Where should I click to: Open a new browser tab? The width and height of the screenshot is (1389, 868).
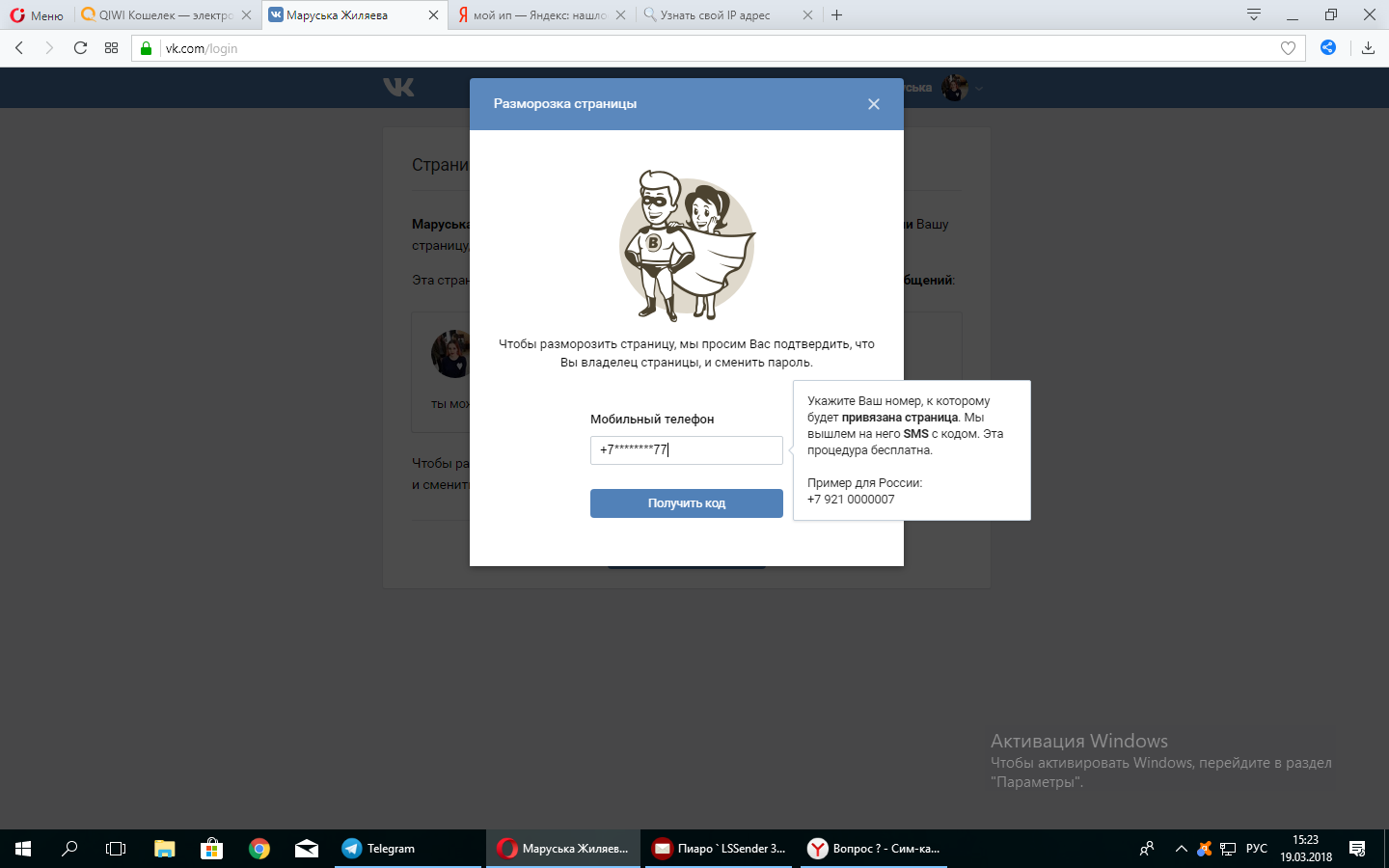(x=836, y=15)
